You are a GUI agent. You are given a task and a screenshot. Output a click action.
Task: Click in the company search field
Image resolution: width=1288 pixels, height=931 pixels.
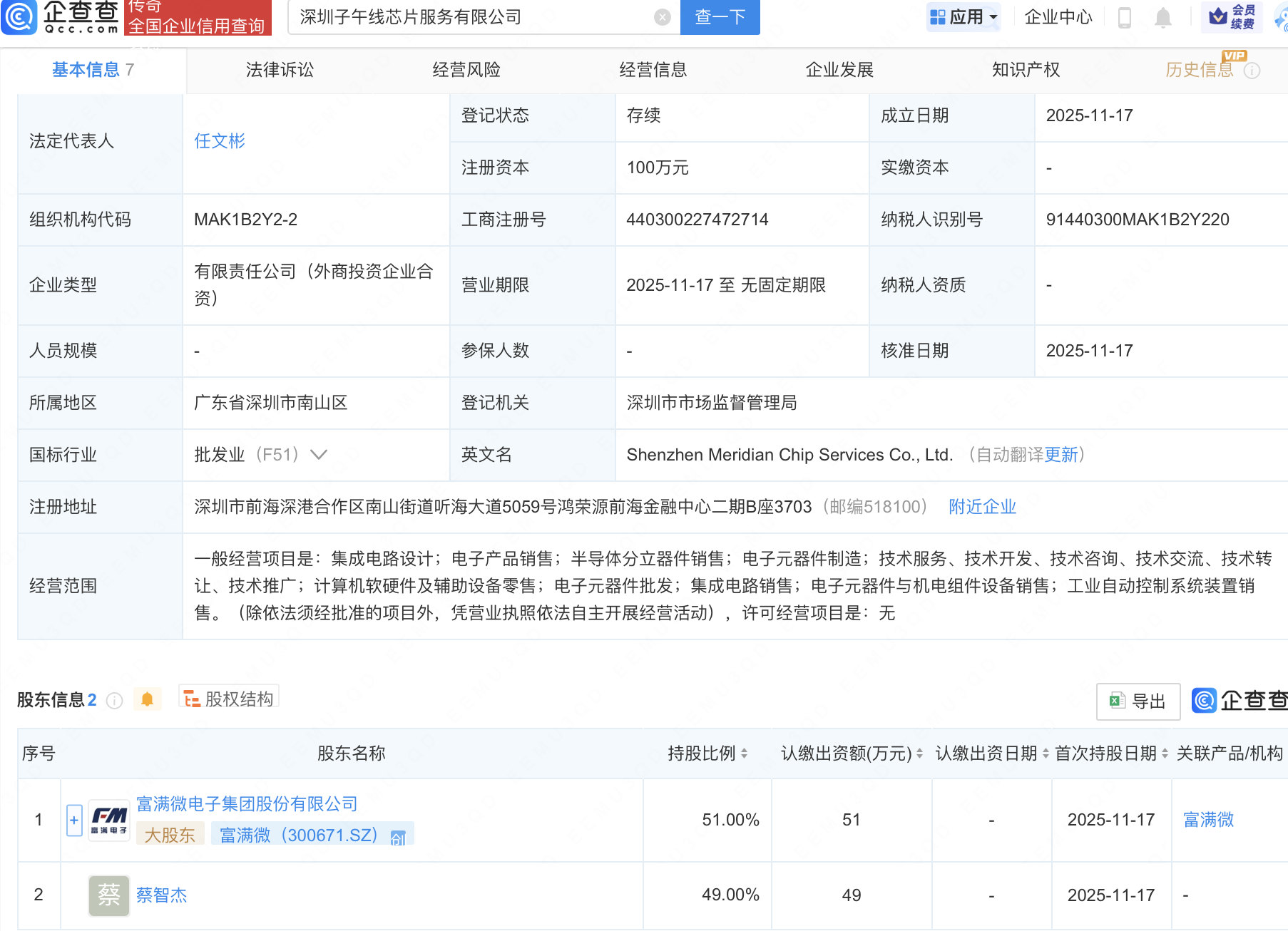click(x=471, y=17)
